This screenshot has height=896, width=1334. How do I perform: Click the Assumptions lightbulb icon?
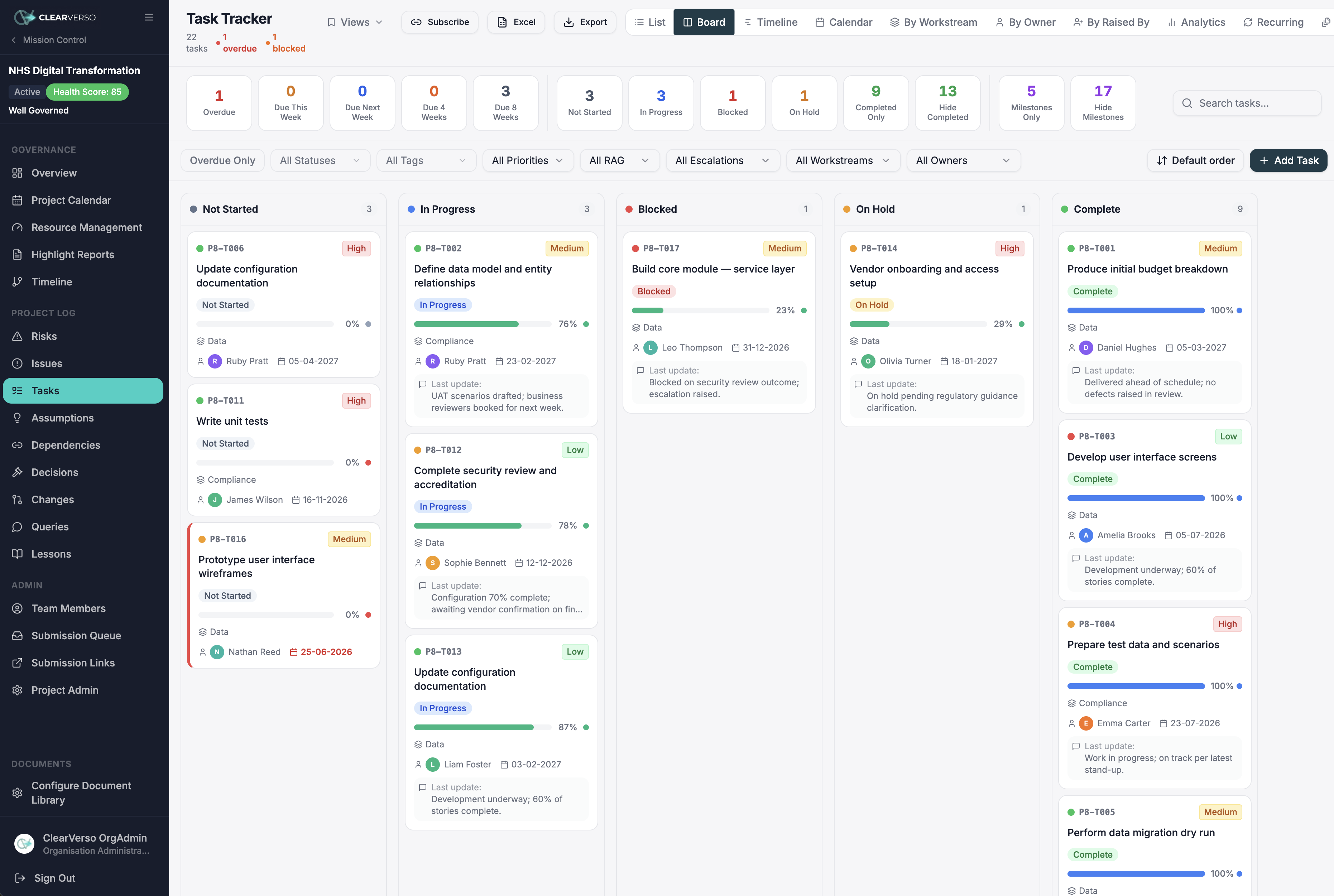17,418
